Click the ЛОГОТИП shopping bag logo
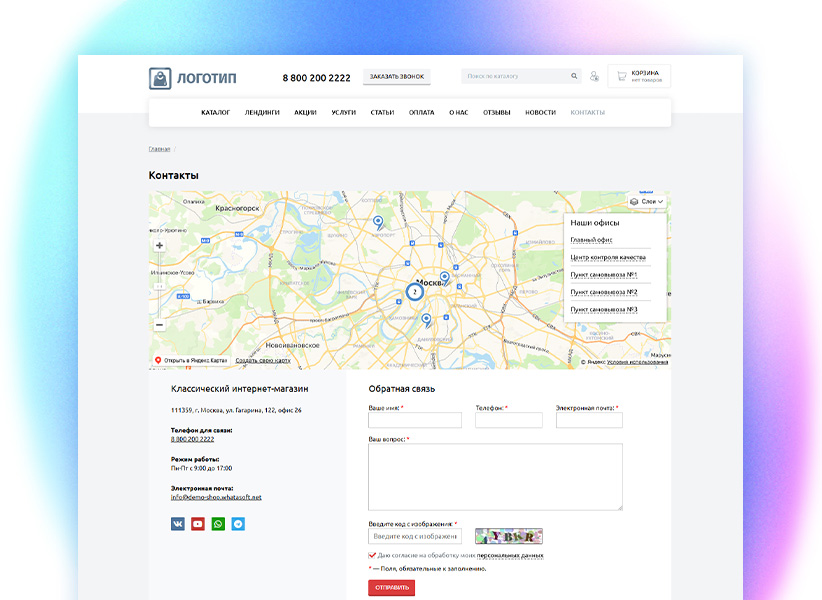Image resolution: width=822 pixels, height=600 pixels. 159,75
